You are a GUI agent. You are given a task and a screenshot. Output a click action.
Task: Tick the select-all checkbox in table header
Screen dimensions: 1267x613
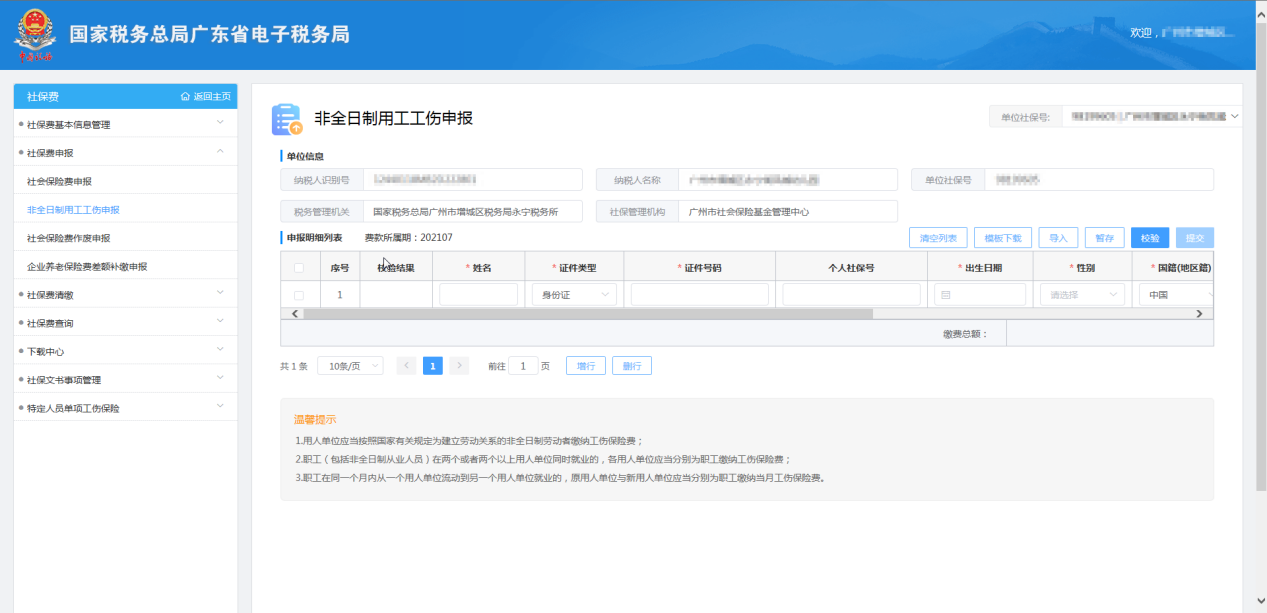coord(299,268)
